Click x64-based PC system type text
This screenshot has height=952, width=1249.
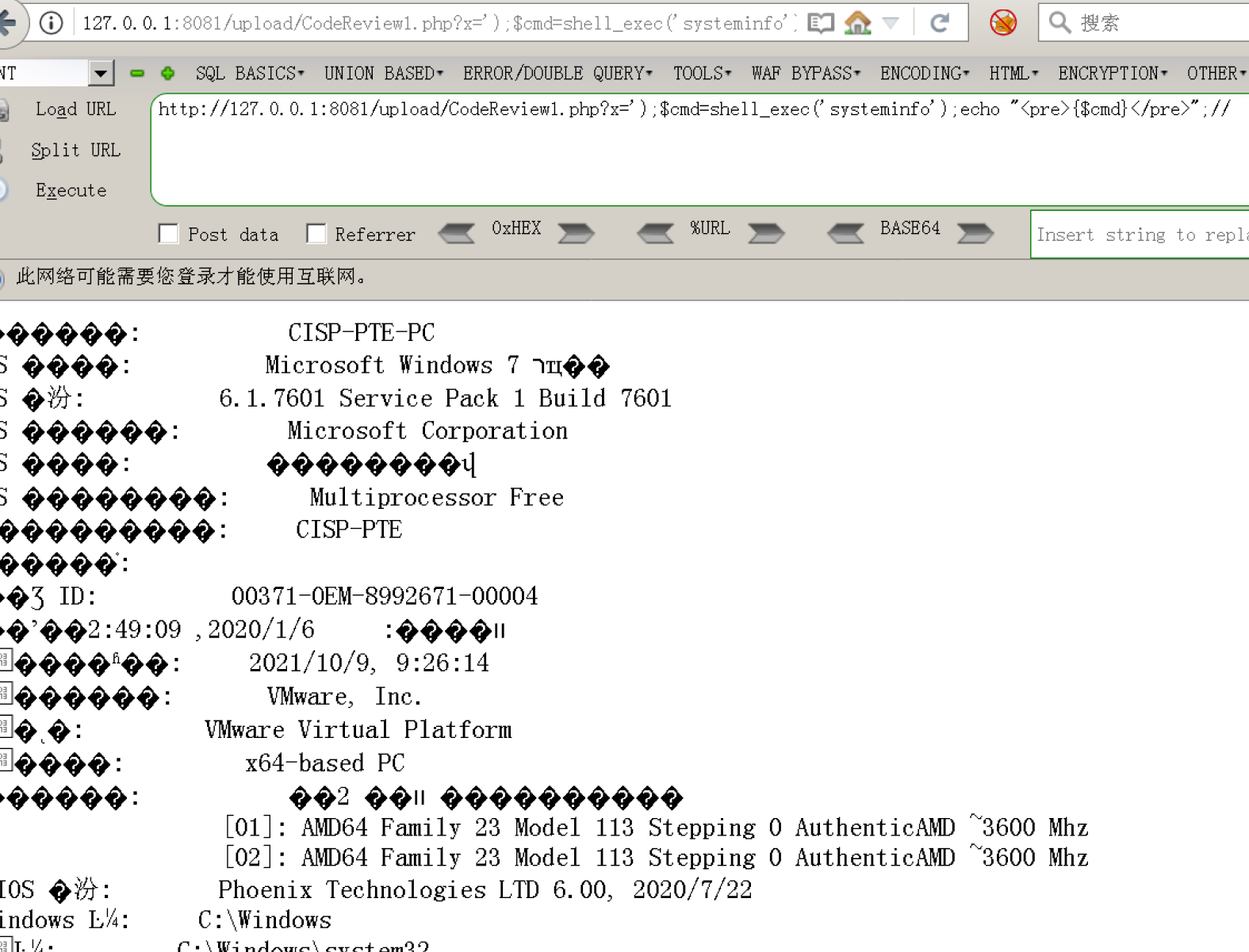click(325, 763)
